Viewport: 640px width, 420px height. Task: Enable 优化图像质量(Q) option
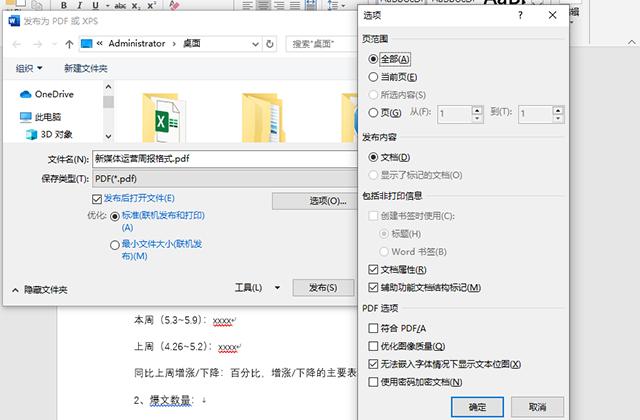373,346
